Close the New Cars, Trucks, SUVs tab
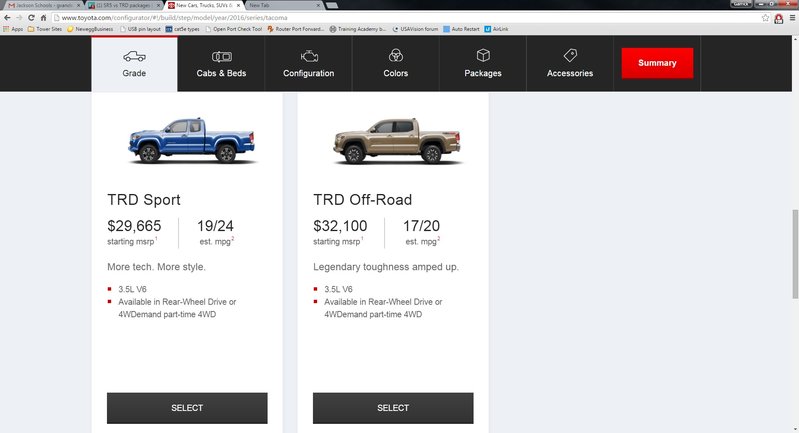The image size is (799, 433). click(238, 5)
